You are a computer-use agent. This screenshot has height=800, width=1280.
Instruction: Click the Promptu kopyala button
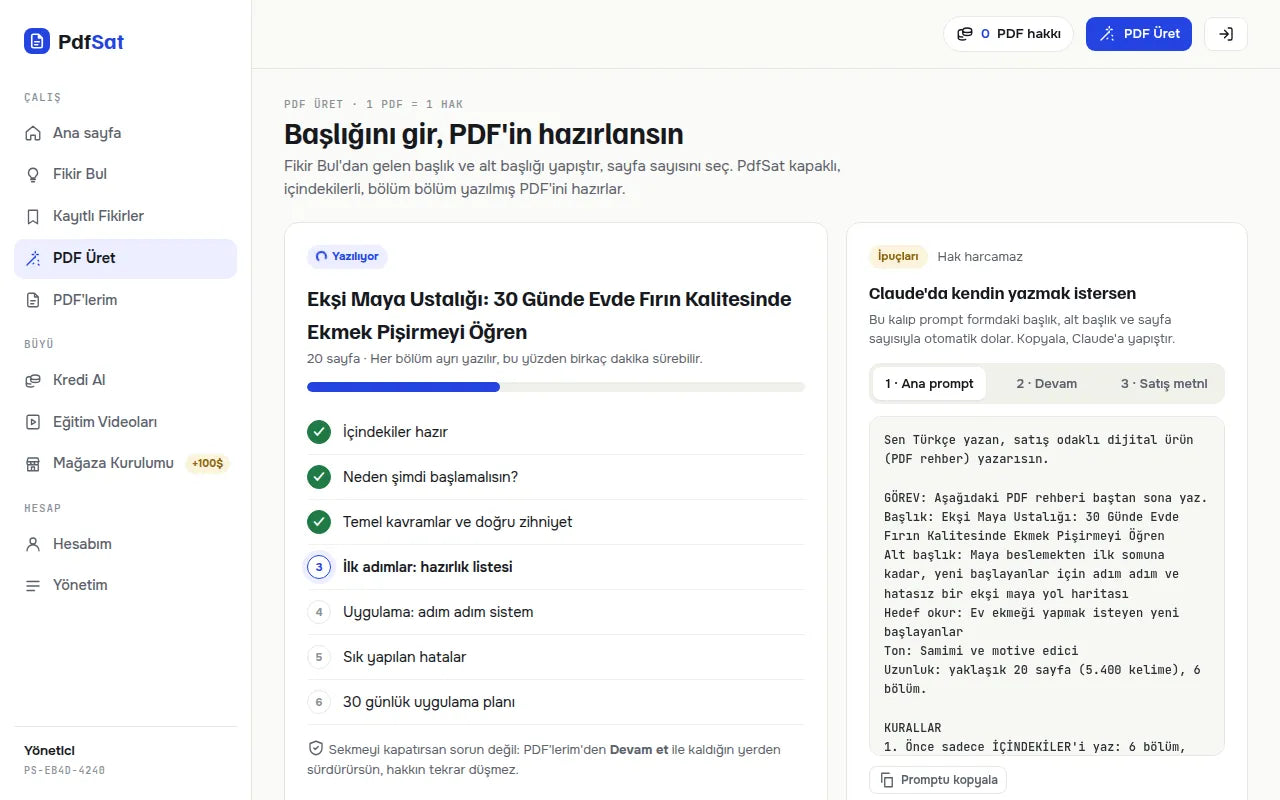click(938, 780)
